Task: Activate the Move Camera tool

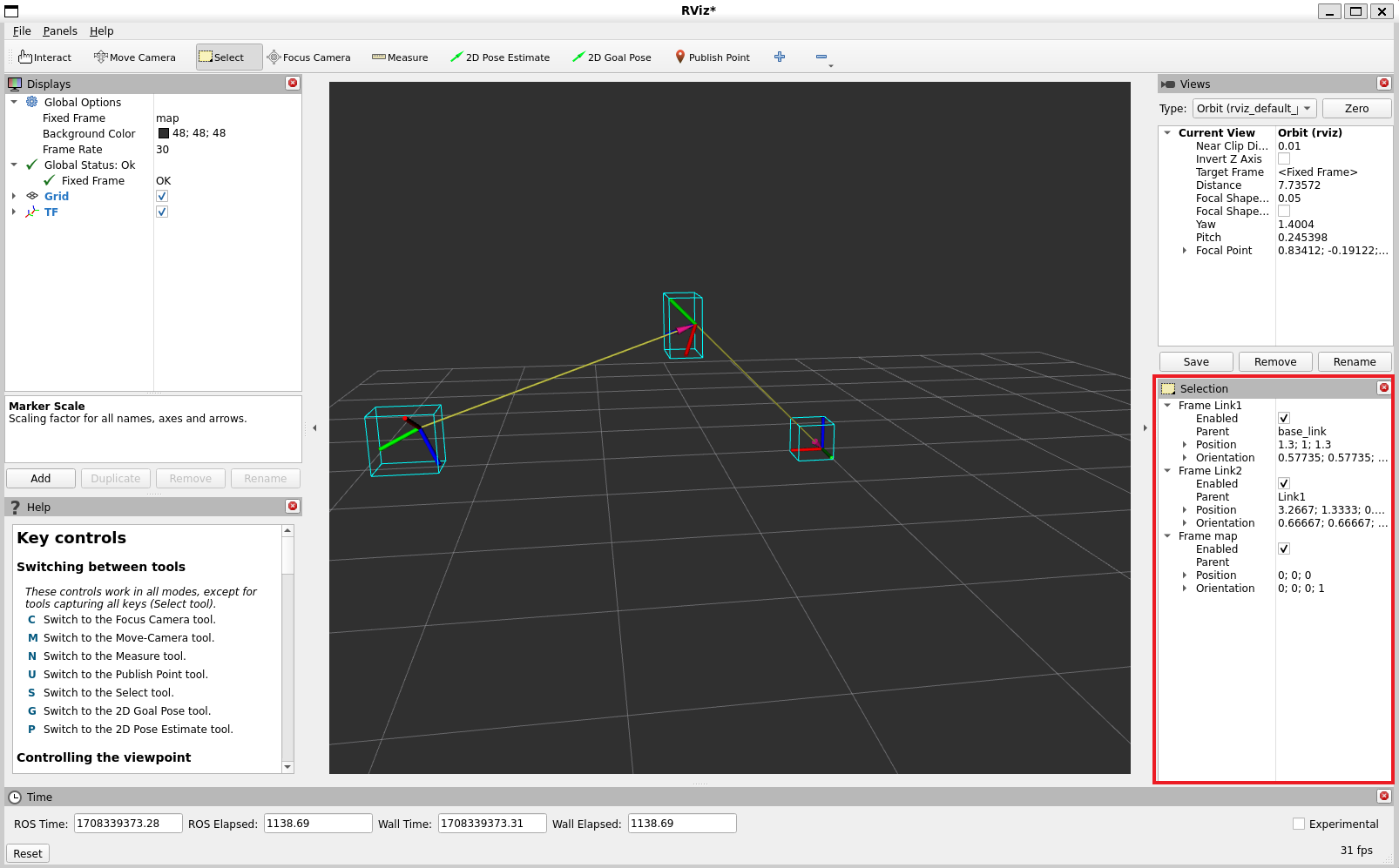Action: [135, 57]
